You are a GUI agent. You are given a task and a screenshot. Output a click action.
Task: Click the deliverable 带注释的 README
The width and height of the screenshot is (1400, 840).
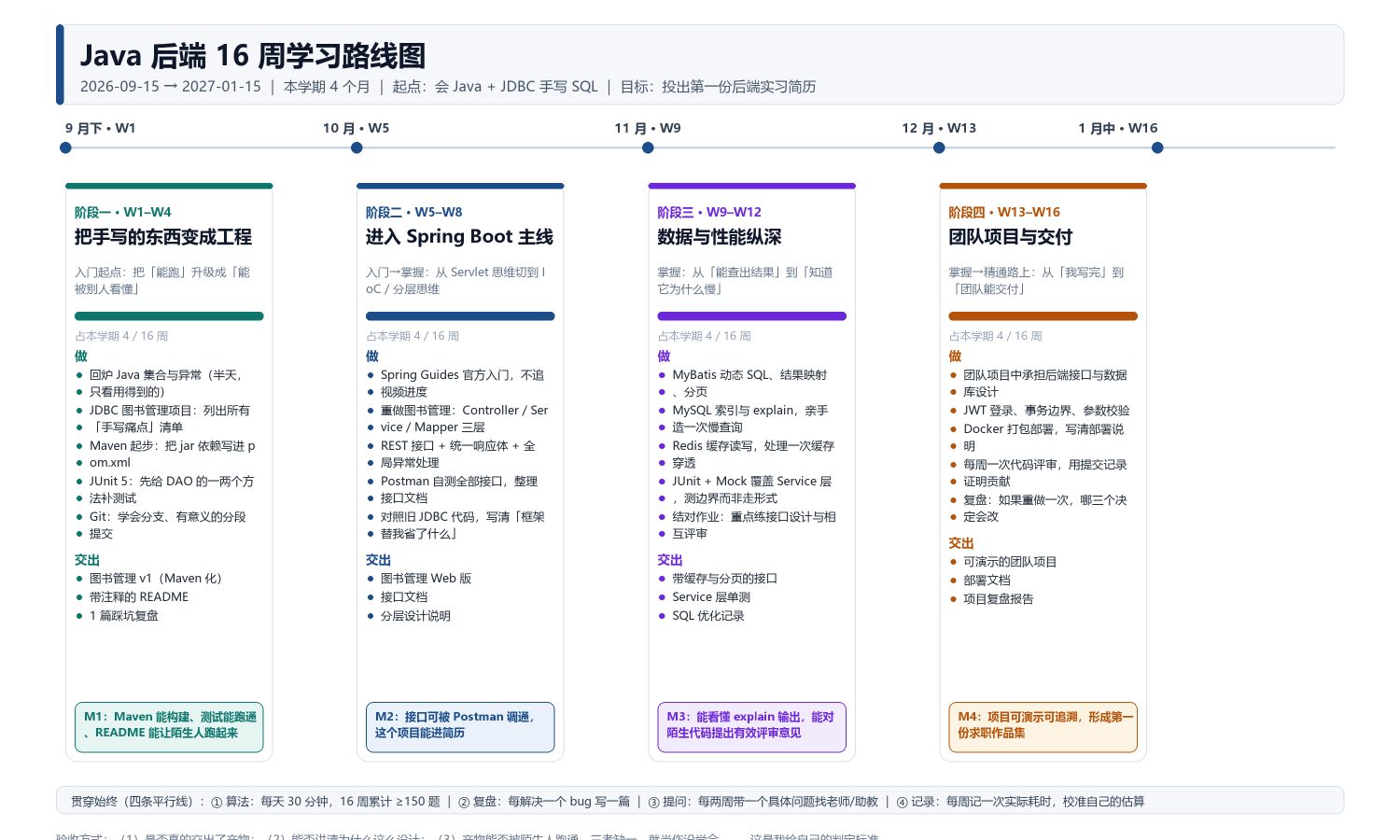coord(139,597)
